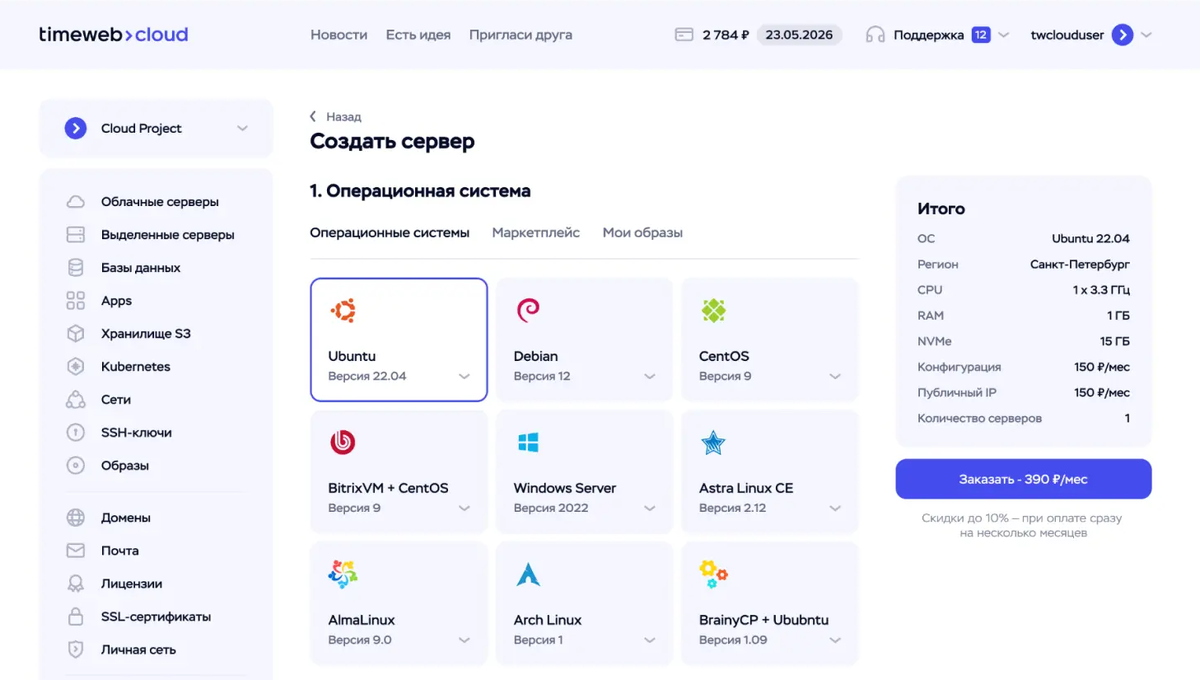Open the Поддержка link
This screenshot has height=680, width=1200.
coord(929,35)
